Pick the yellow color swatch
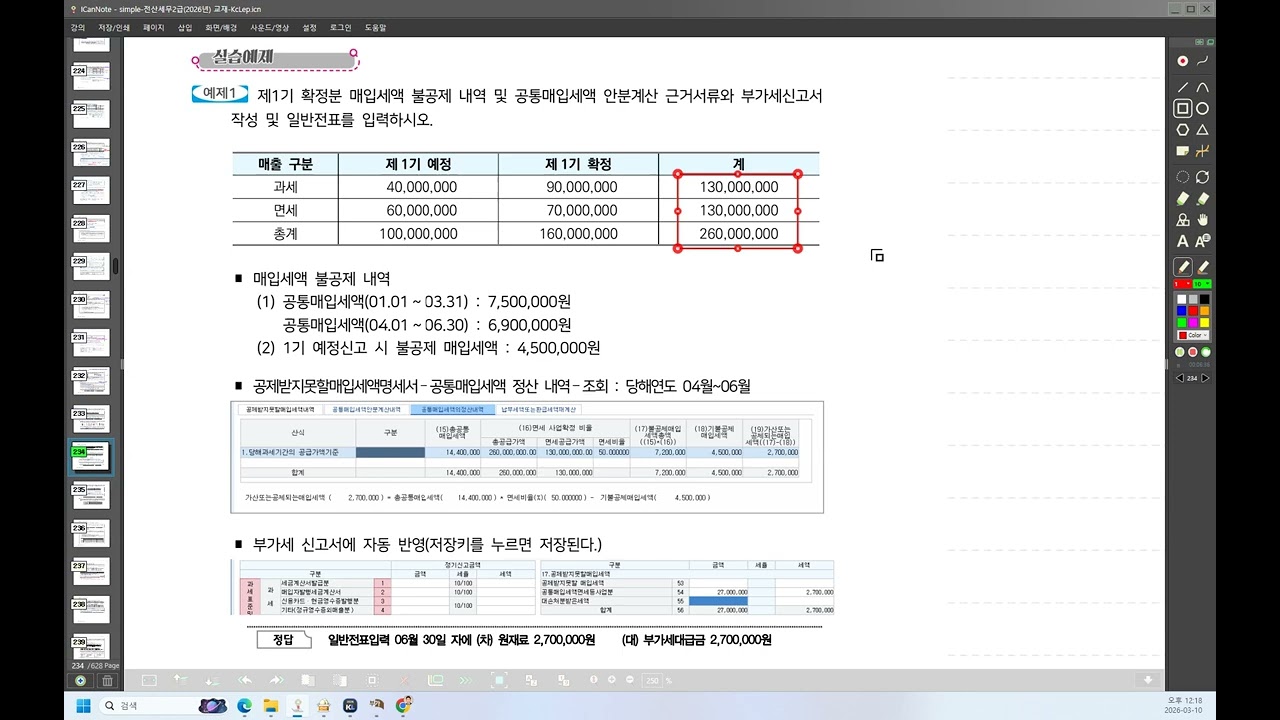The height and width of the screenshot is (720, 1280). pyautogui.click(x=1205, y=322)
